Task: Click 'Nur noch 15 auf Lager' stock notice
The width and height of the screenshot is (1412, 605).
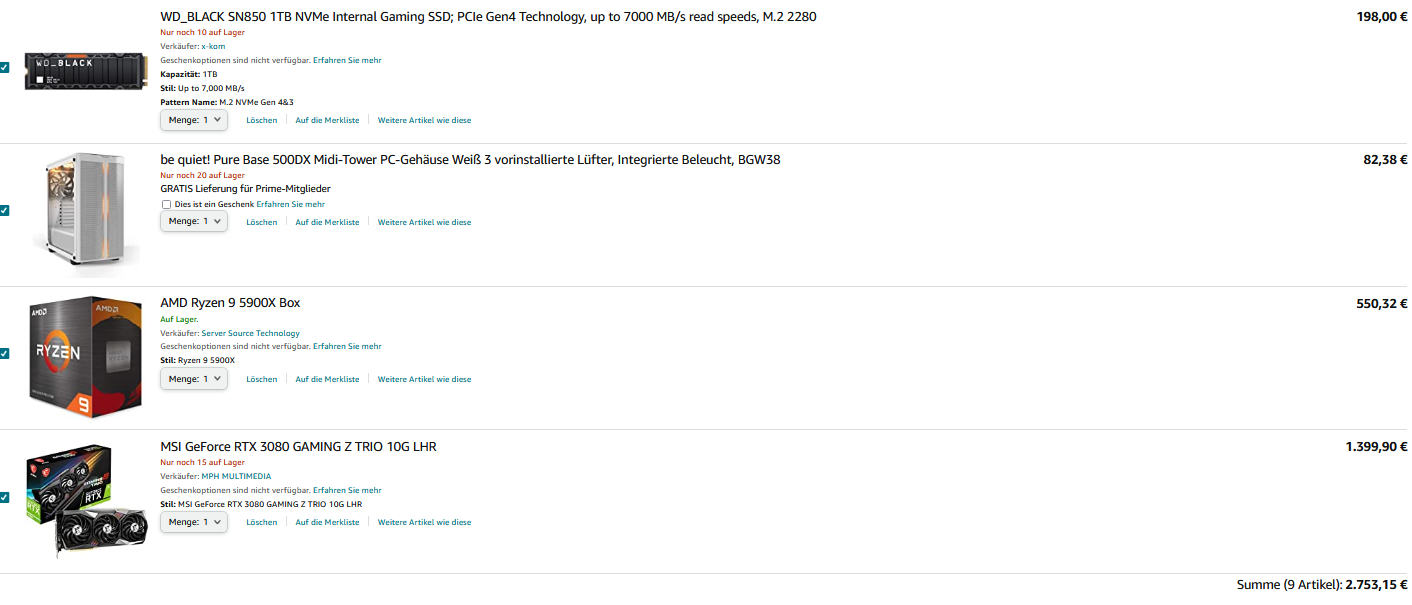Action: click(x=202, y=462)
